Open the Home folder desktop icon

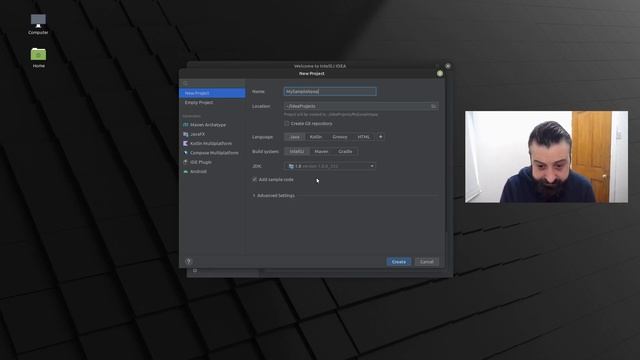pyautogui.click(x=38, y=58)
